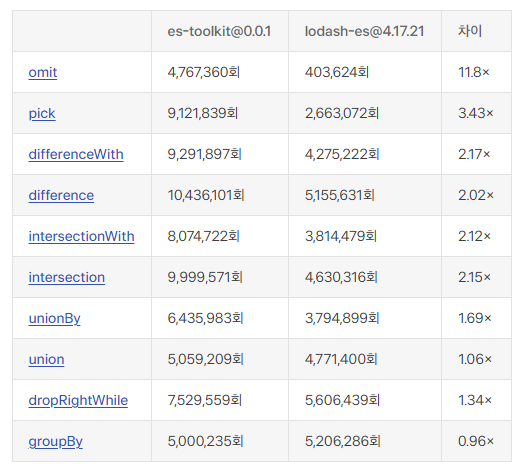Click the union link
This screenshot has height=471, width=530.
click(46, 359)
